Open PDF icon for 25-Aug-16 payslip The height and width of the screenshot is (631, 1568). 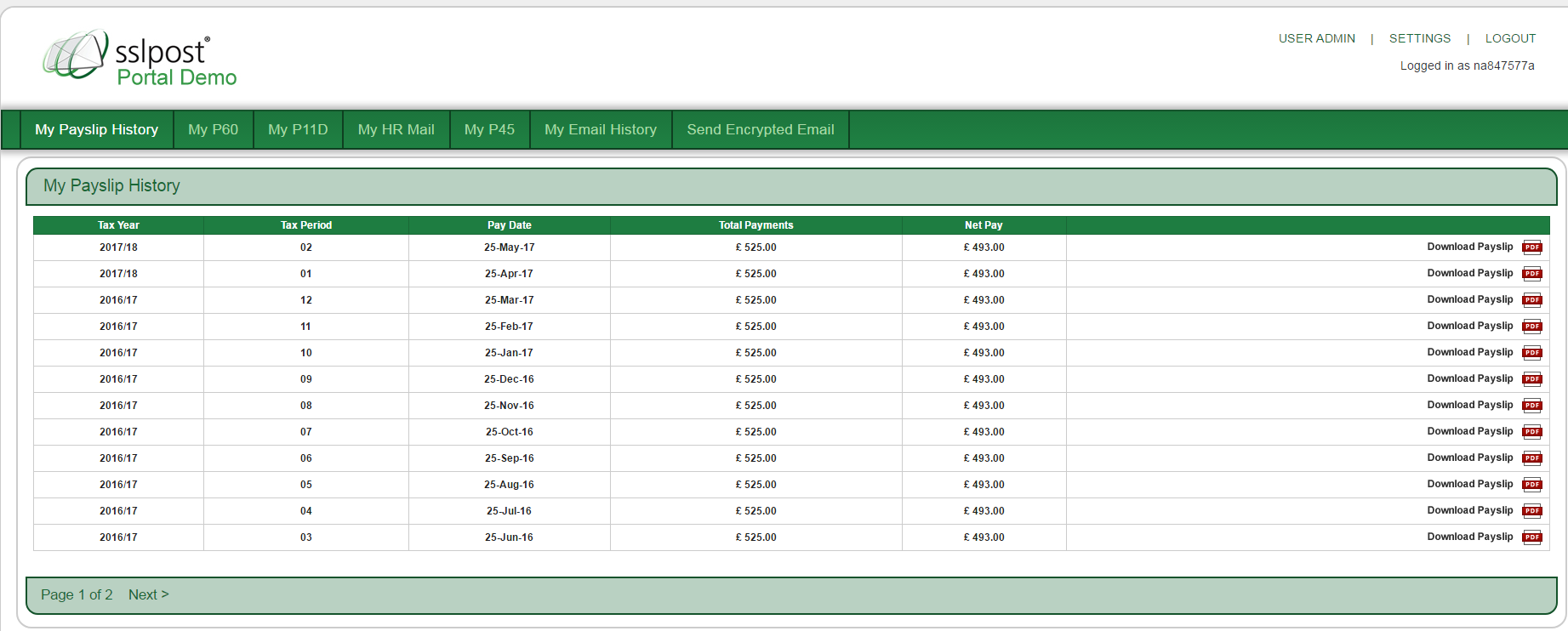click(x=1531, y=485)
